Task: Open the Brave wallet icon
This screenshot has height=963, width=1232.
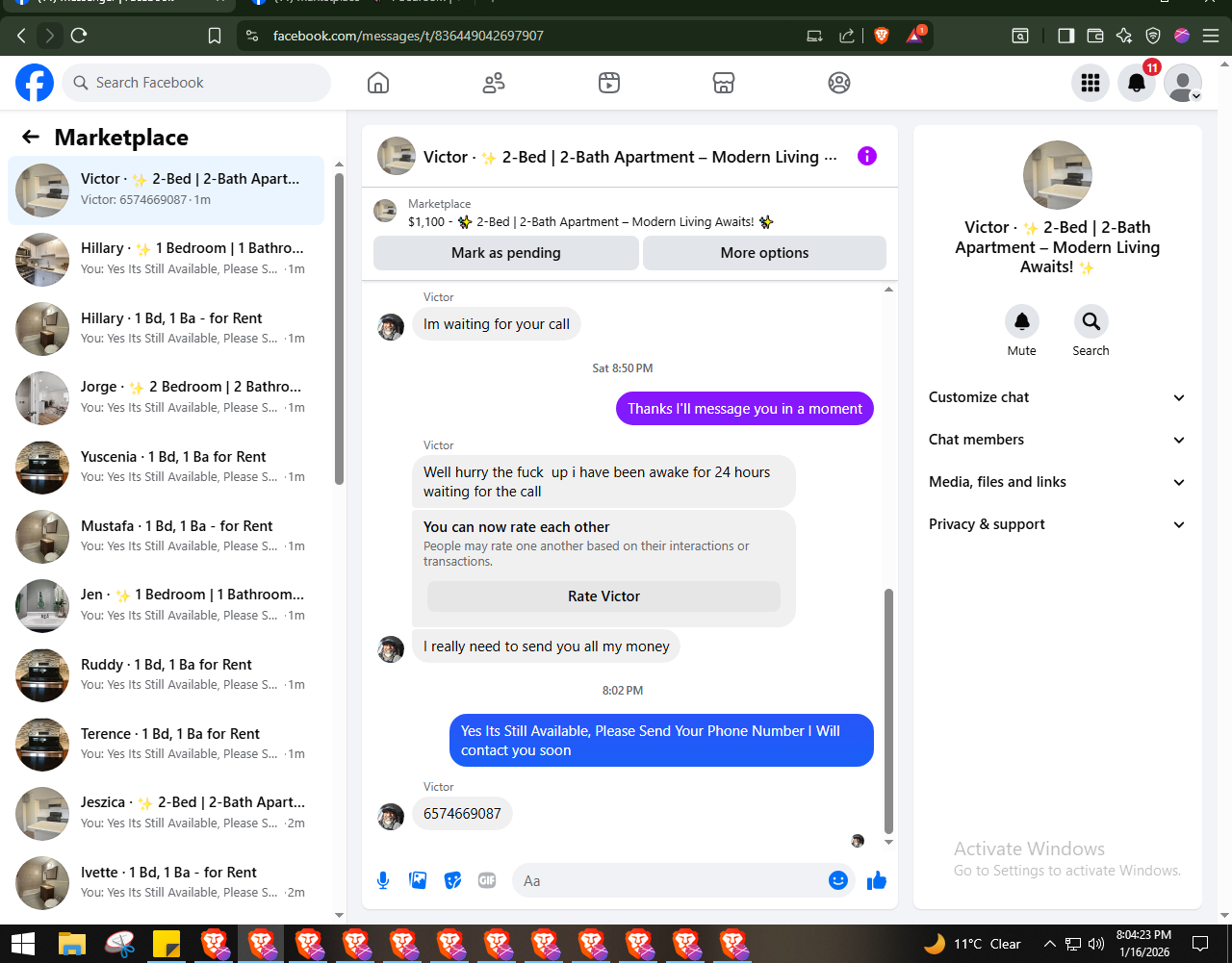Action: (1094, 36)
